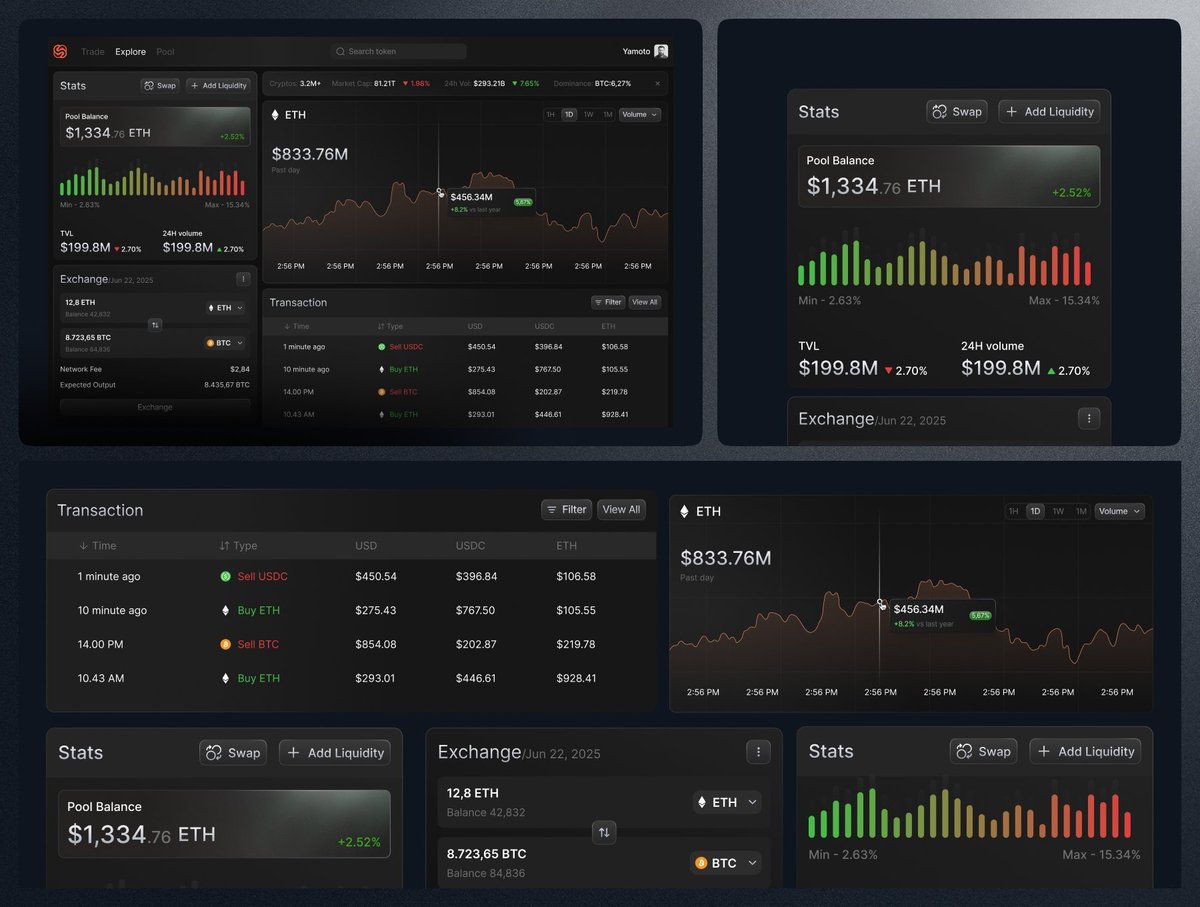Open the Volume dropdown on the enlarged ETH chart
1200x907 pixels.
(x=1119, y=511)
